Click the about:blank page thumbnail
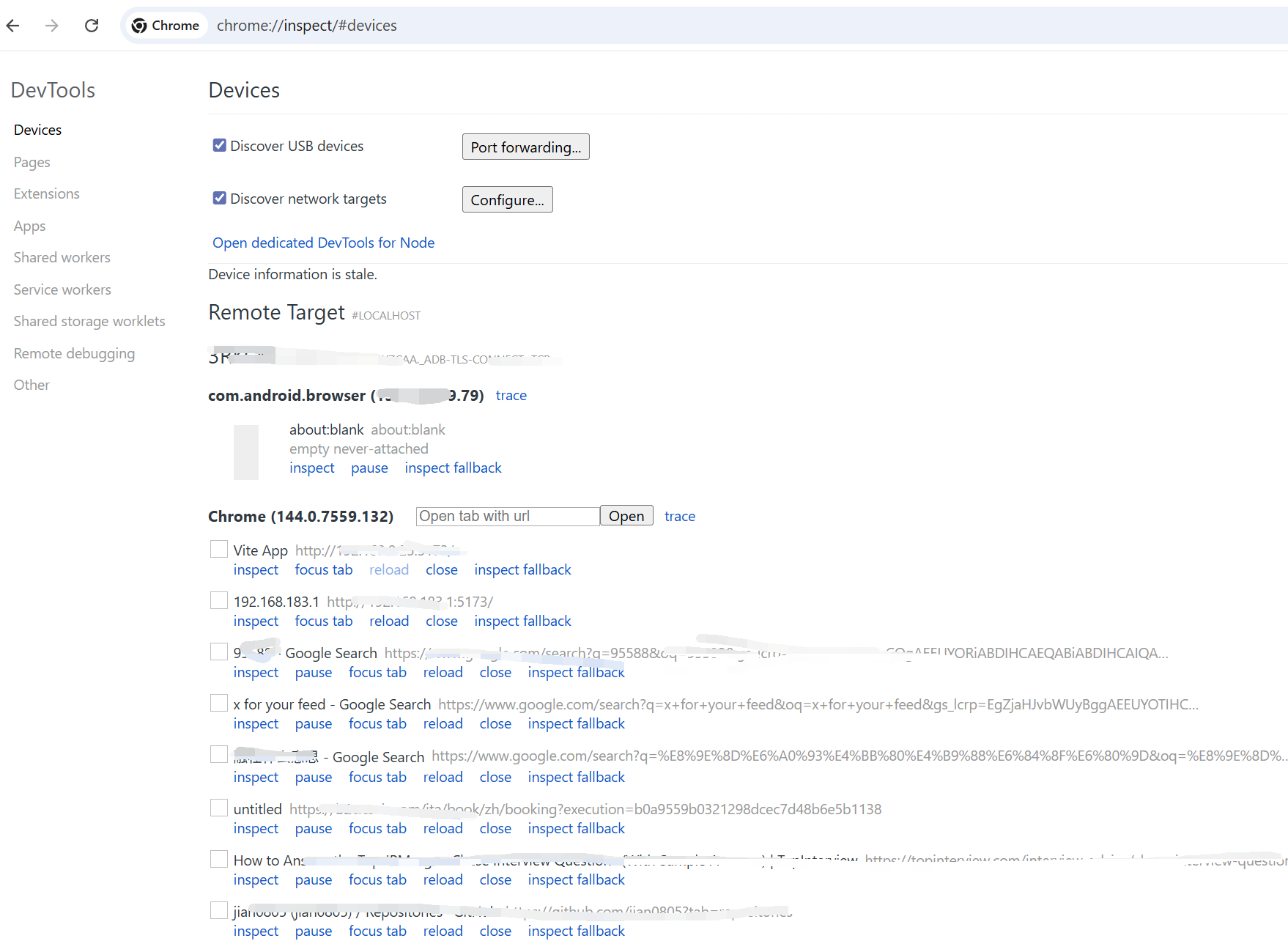The image size is (1288, 952). (246, 452)
